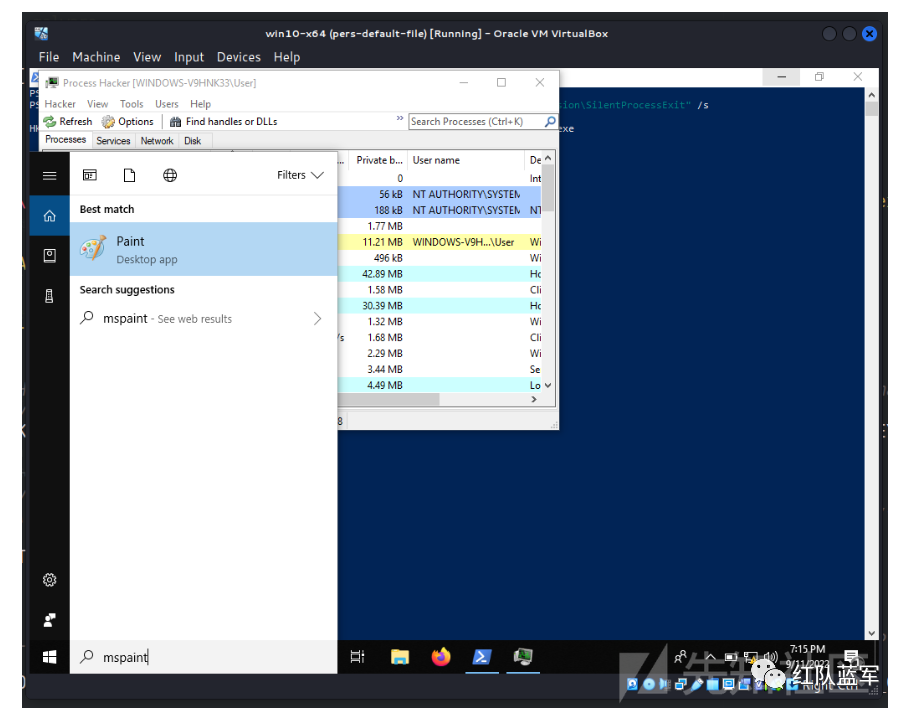Switch to the Network tab

[x=157, y=140]
